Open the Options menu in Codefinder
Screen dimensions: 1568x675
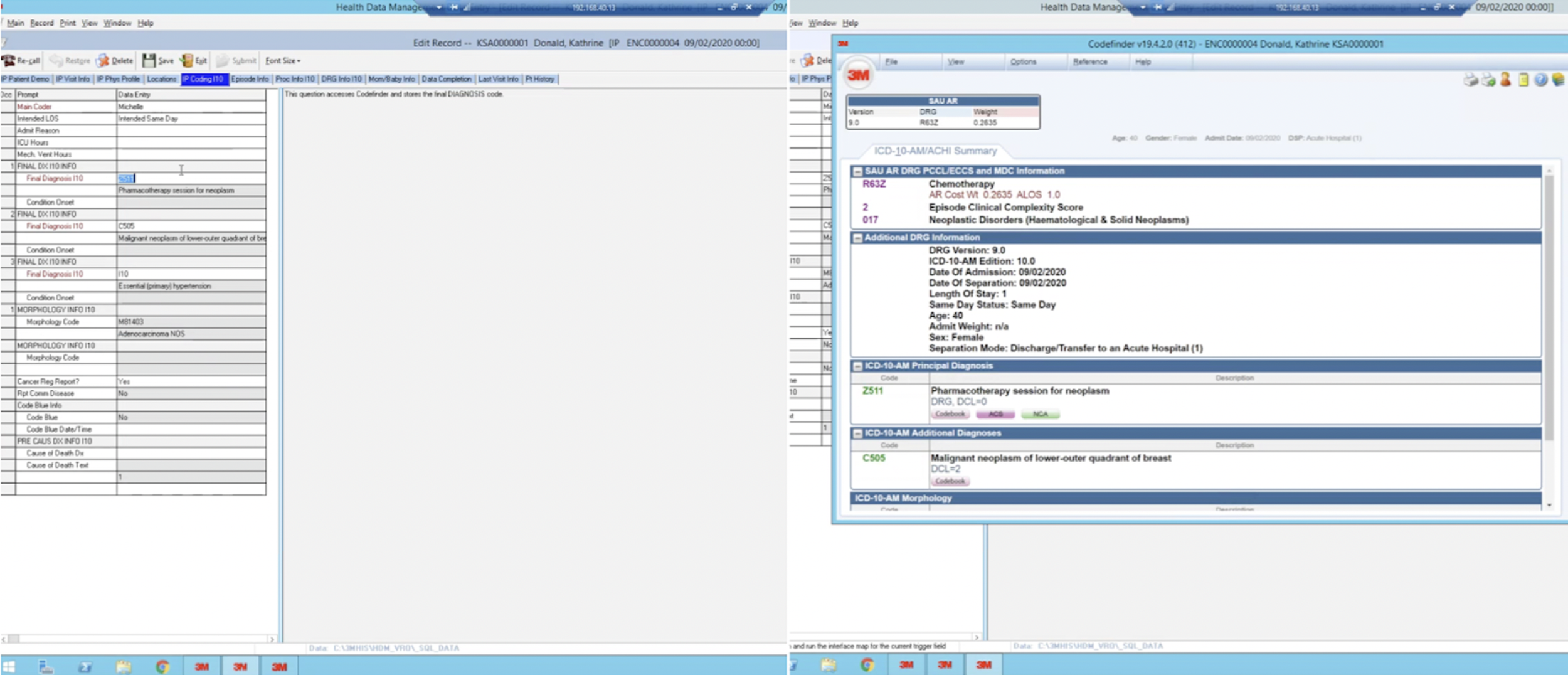pos(1023,62)
